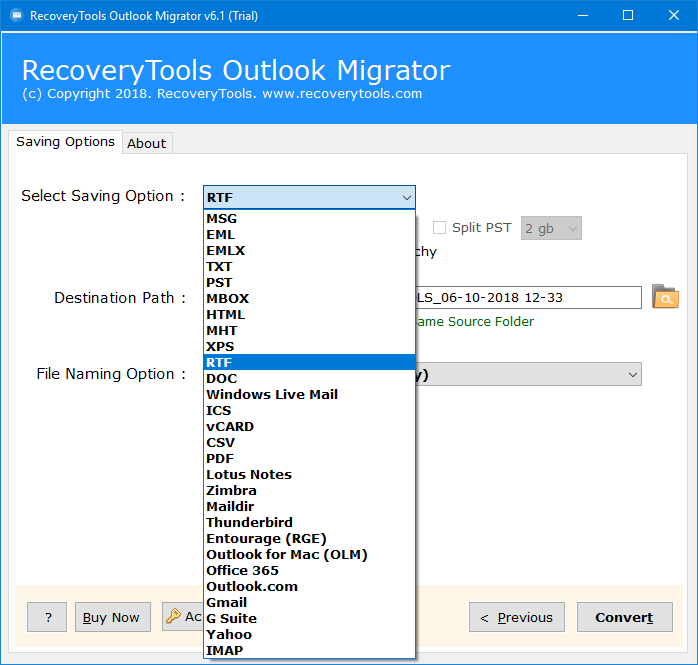Click the Buy Now button
698x665 pixels.
coord(113,617)
